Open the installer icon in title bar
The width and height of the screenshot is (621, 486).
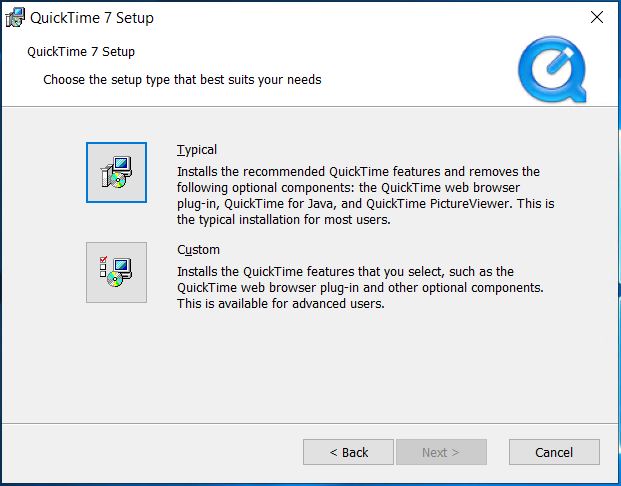pos(15,18)
